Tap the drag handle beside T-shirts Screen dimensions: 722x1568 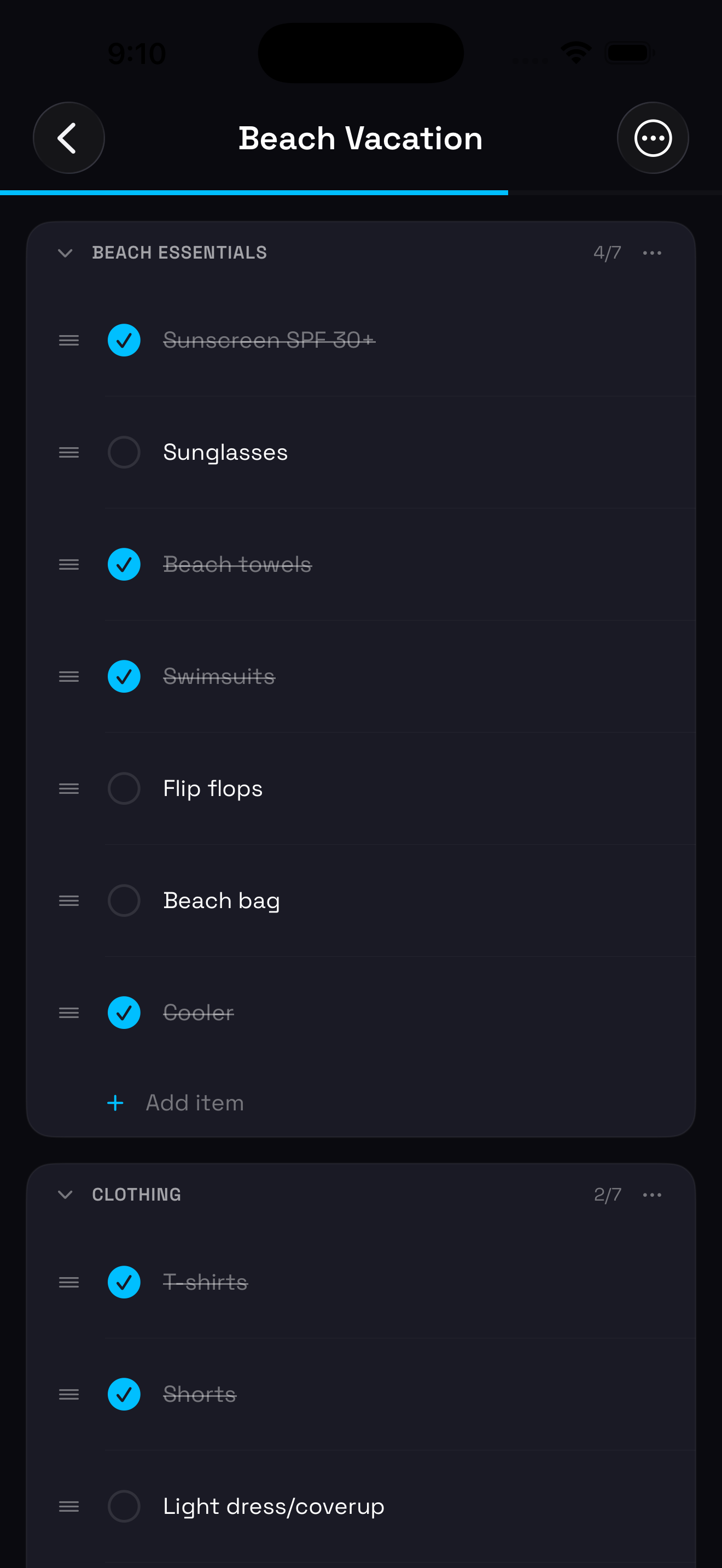pos(69,1283)
